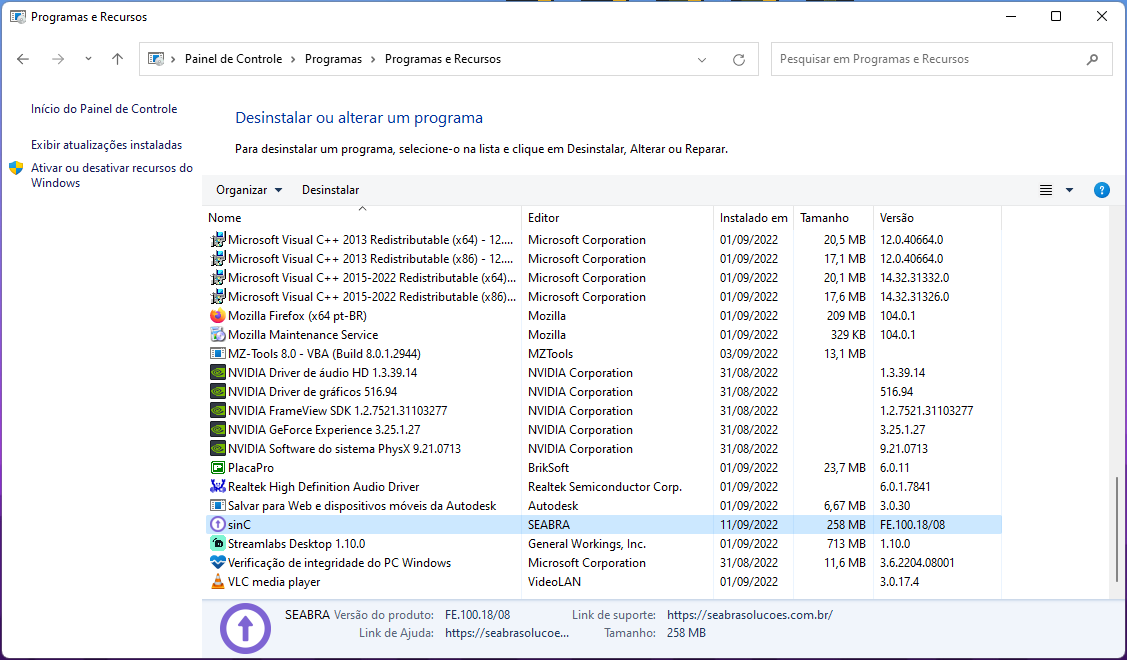Click Realtek Semiconductor Corp. editor cell
The height and width of the screenshot is (660, 1127).
click(x=604, y=487)
